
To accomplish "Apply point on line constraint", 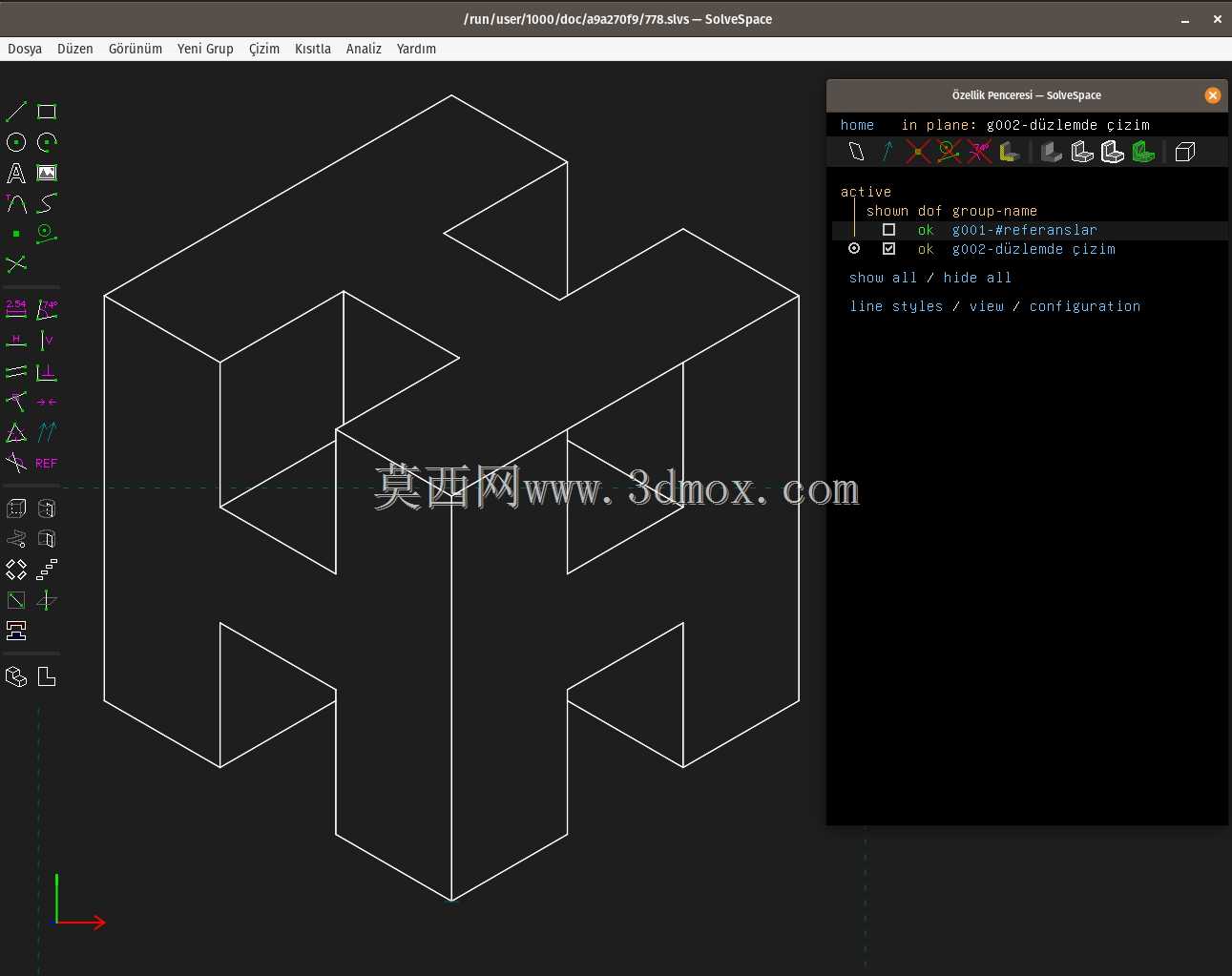I will pyautogui.click(x=16, y=402).
